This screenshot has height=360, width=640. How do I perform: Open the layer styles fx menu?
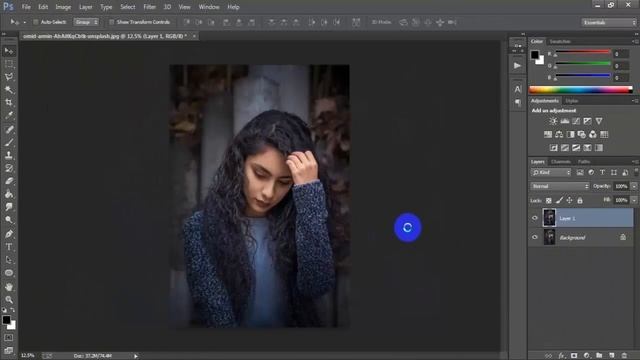561,356
